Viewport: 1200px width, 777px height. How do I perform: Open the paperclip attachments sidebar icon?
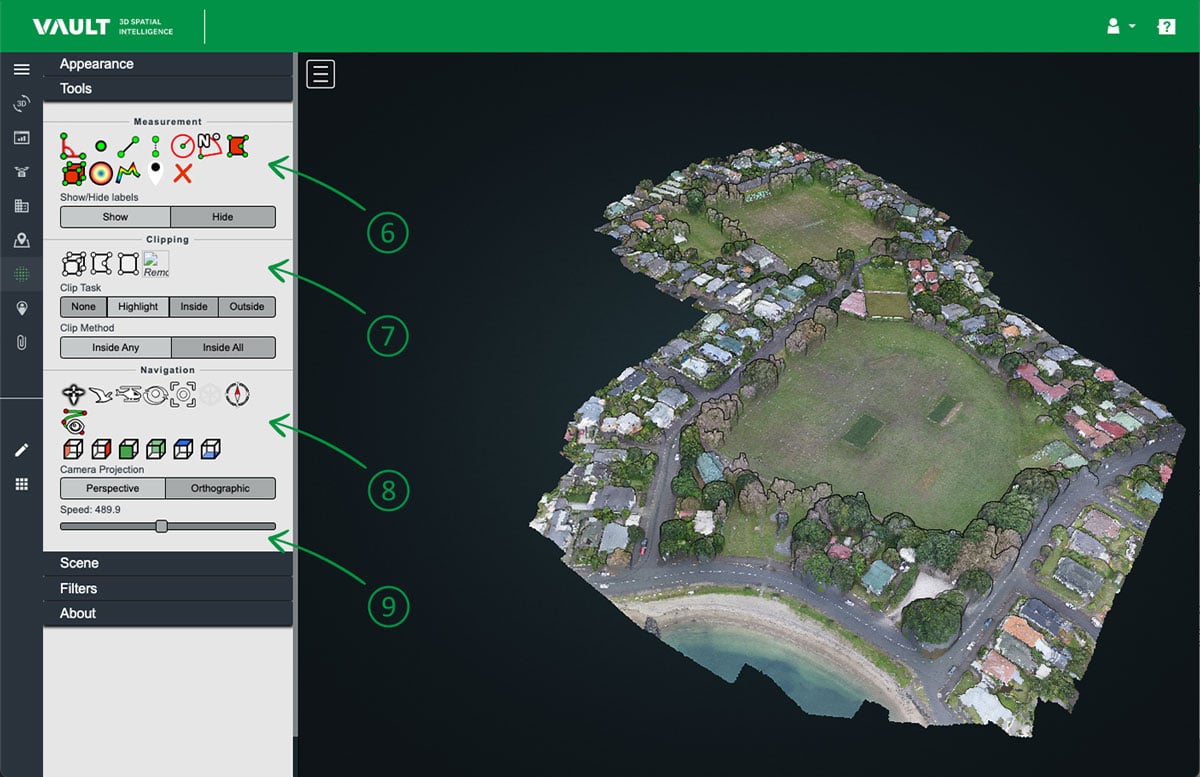pos(21,342)
